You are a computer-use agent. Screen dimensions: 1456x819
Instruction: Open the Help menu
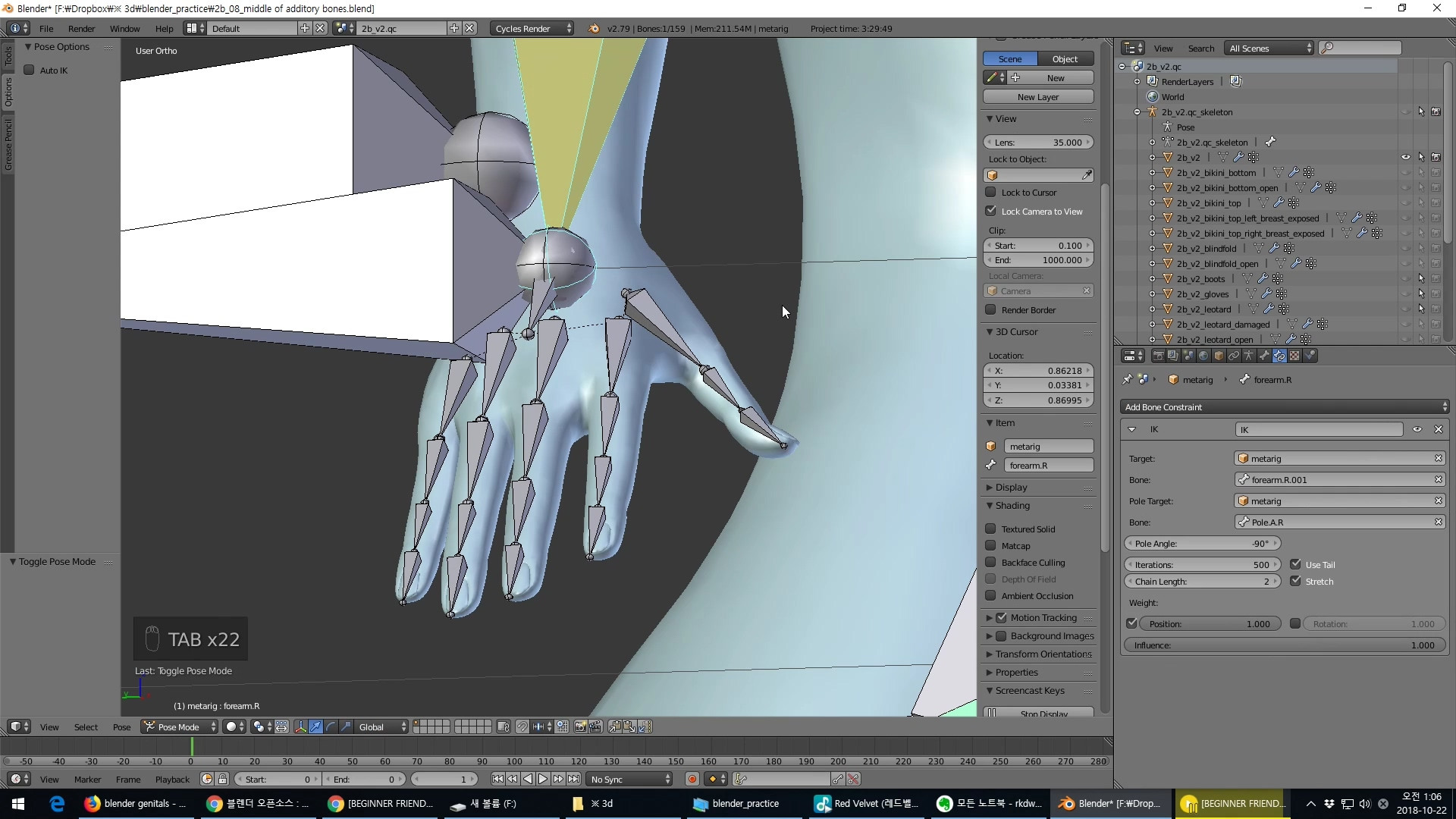tap(164, 28)
